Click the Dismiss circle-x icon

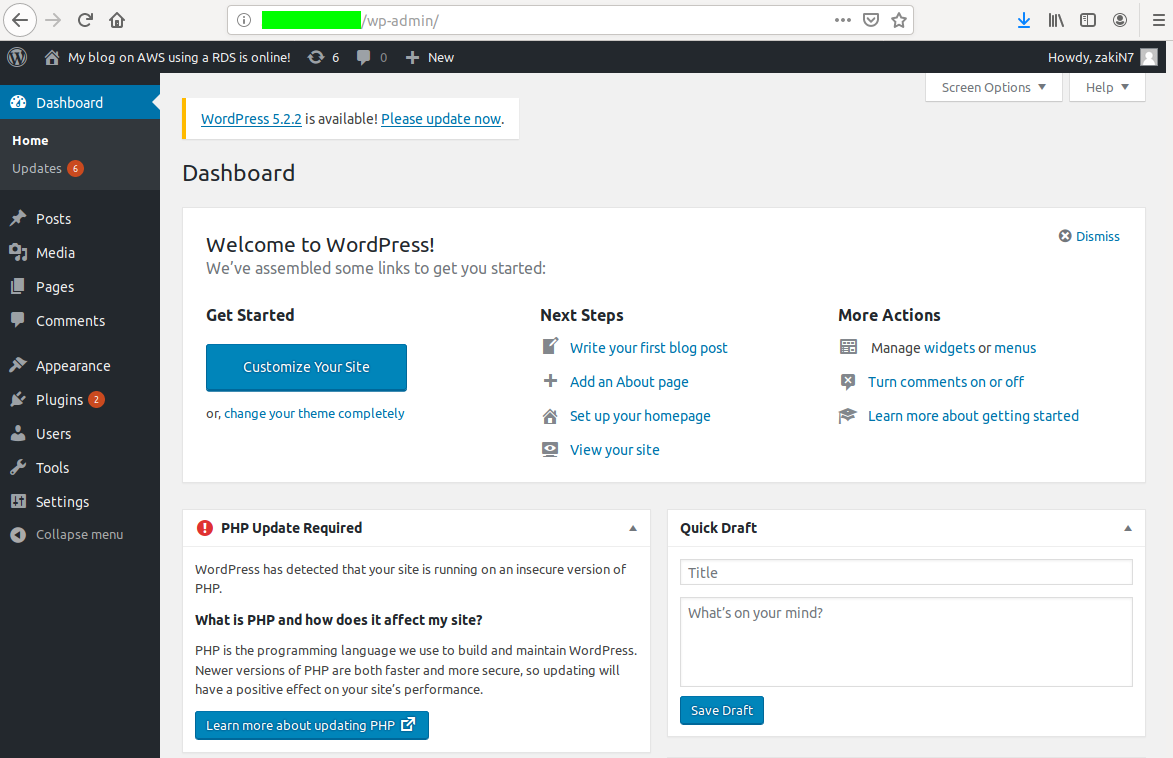pos(1065,236)
